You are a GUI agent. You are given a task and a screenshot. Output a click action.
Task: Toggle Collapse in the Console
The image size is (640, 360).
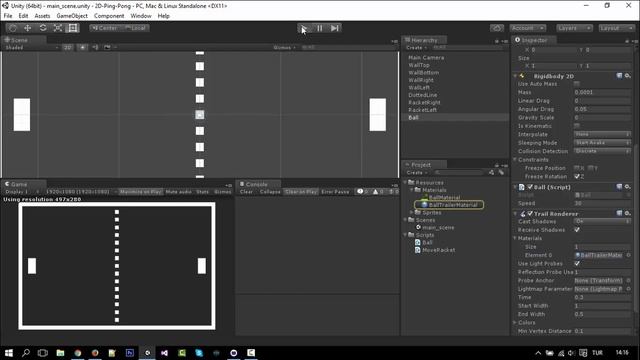coord(270,191)
